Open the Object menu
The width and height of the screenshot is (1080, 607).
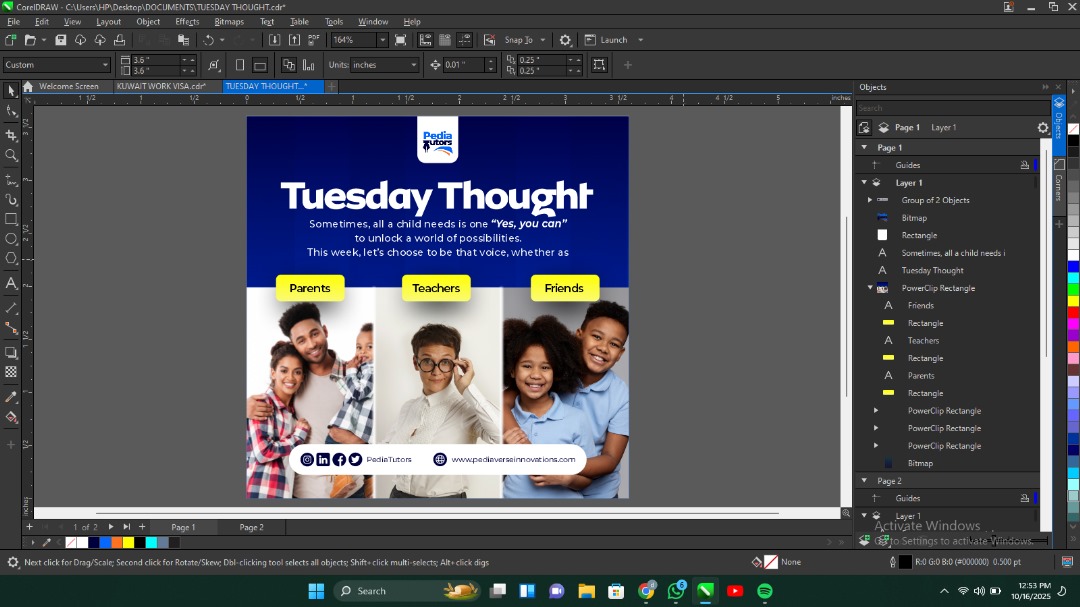tap(148, 21)
